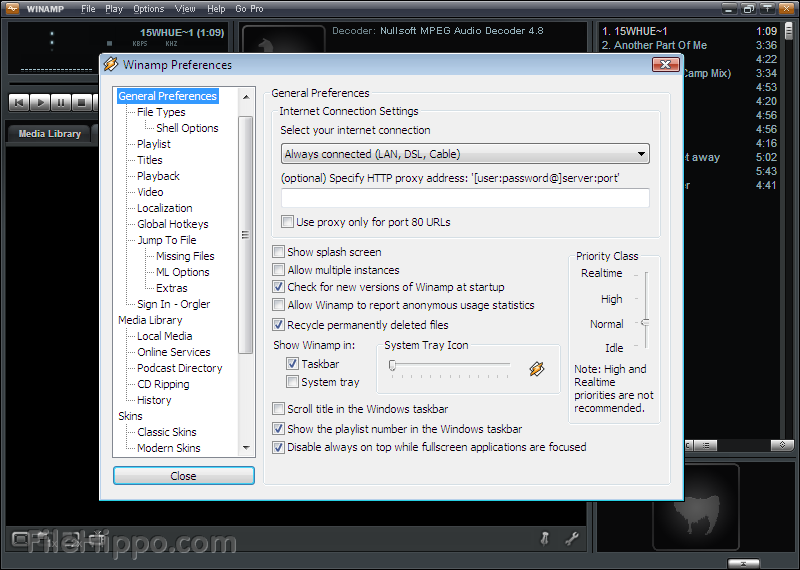Open the internet connection dropdown
The width and height of the screenshot is (800, 570).
pos(465,154)
